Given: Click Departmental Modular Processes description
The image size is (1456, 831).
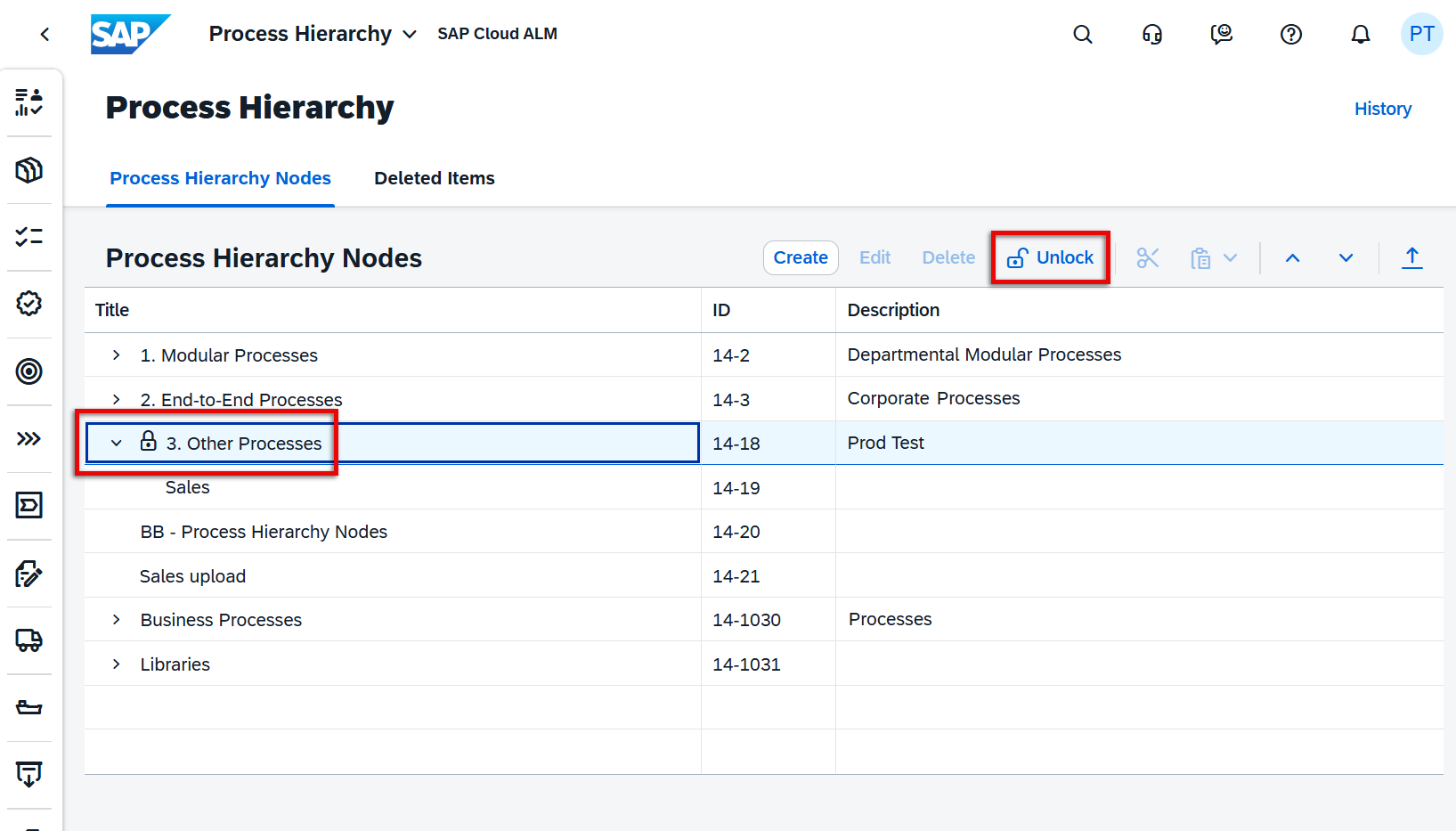Looking at the screenshot, I should [984, 354].
